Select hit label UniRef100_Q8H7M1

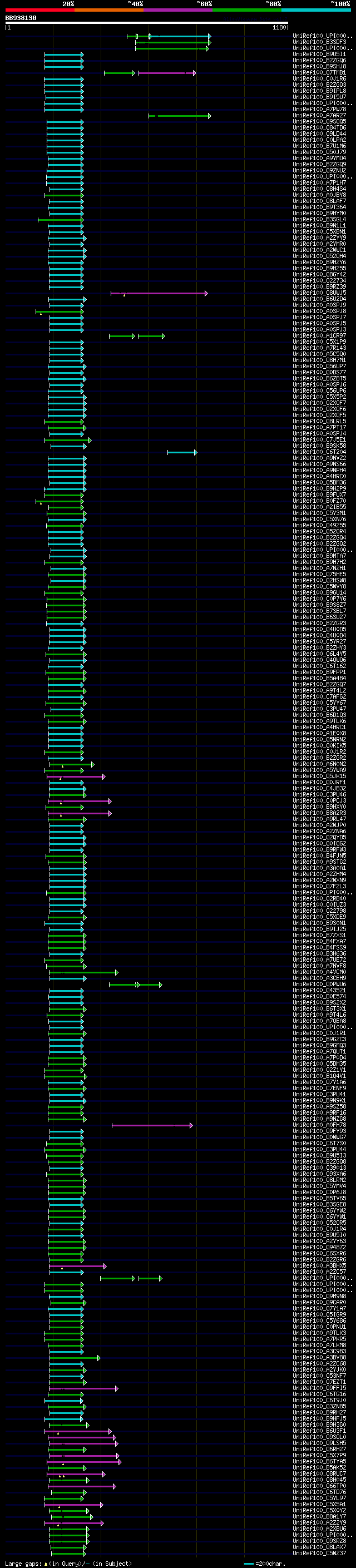(x=319, y=360)
